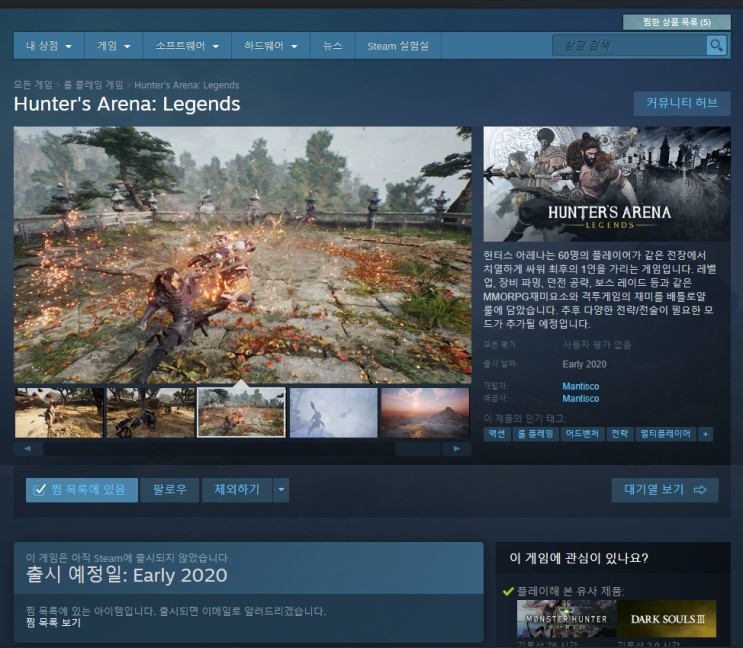Image resolution: width=743 pixels, height=648 pixels.
Task: Click the Early 2020 release date text
Action: (x=584, y=364)
